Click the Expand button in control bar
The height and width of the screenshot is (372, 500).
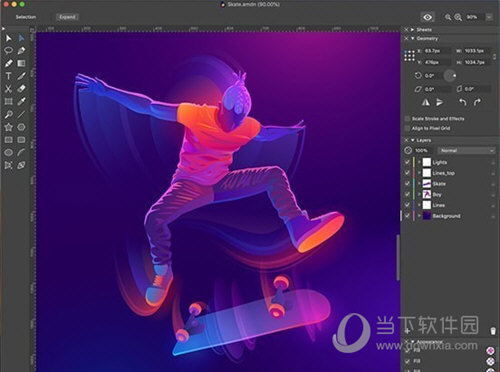click(67, 17)
